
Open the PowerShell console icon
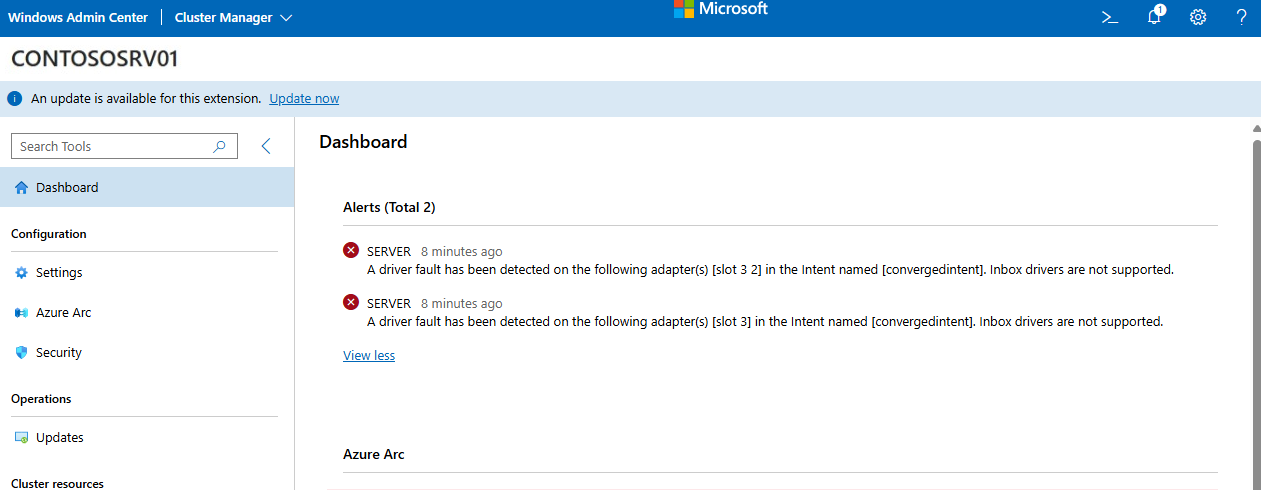[x=1109, y=17]
